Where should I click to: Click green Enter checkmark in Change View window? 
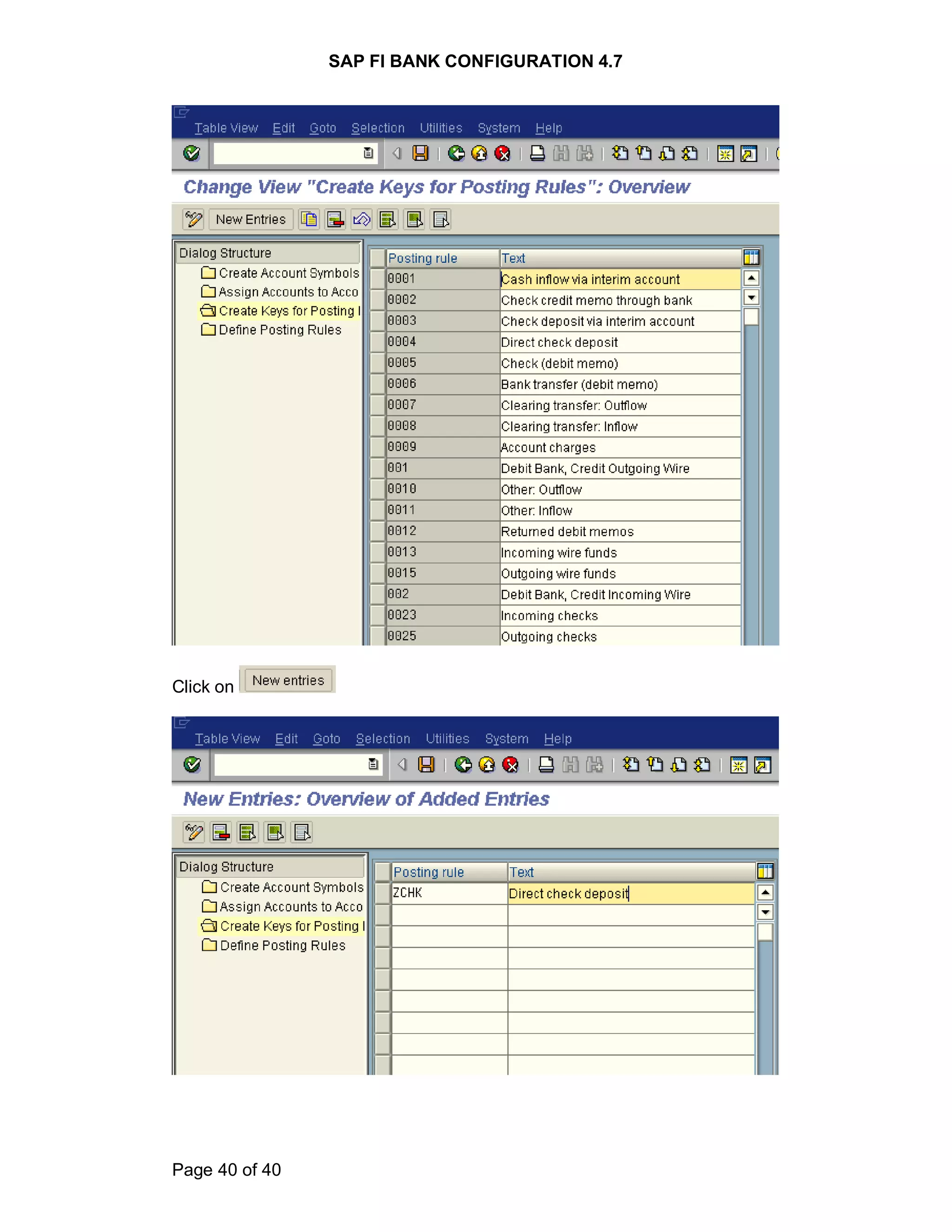coord(192,153)
